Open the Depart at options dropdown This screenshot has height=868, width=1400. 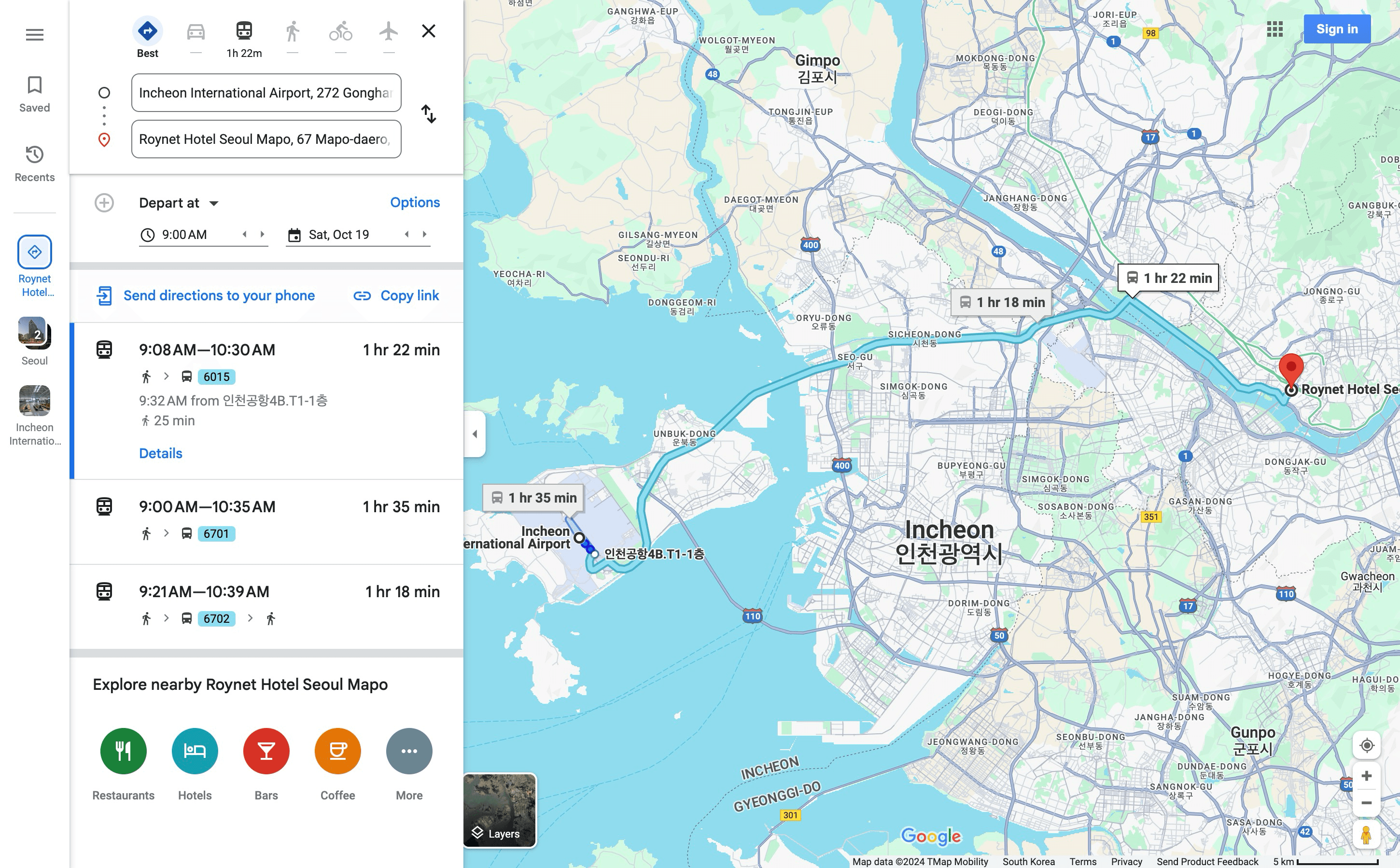(x=179, y=202)
